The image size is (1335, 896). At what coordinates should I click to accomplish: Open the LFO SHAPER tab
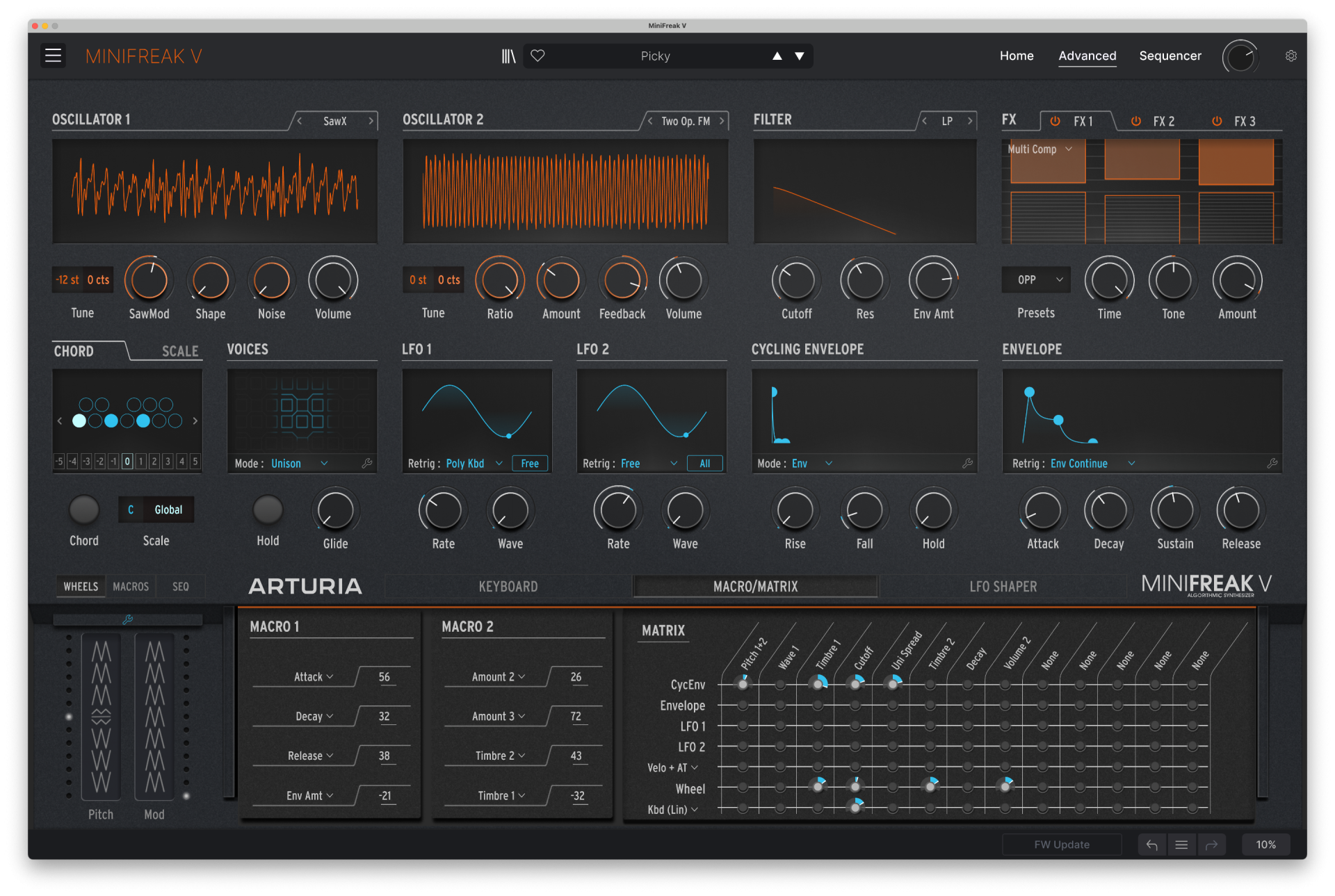point(1003,586)
